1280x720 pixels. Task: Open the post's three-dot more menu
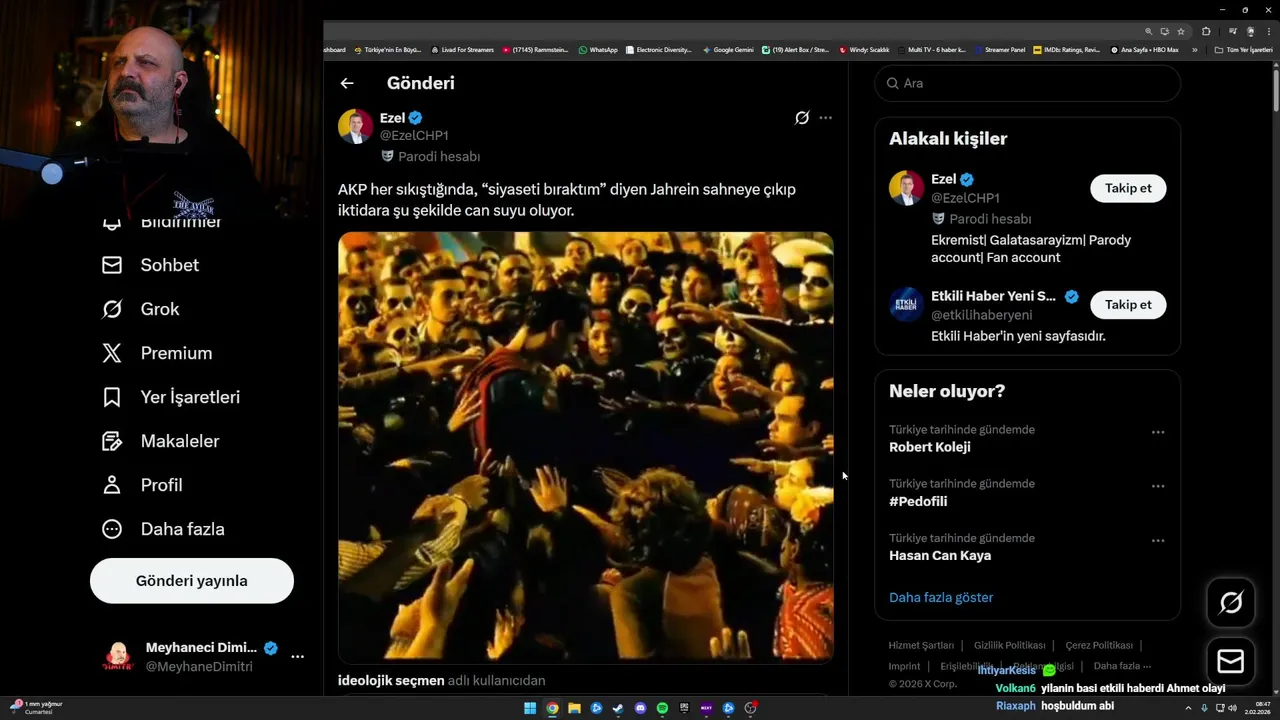825,118
